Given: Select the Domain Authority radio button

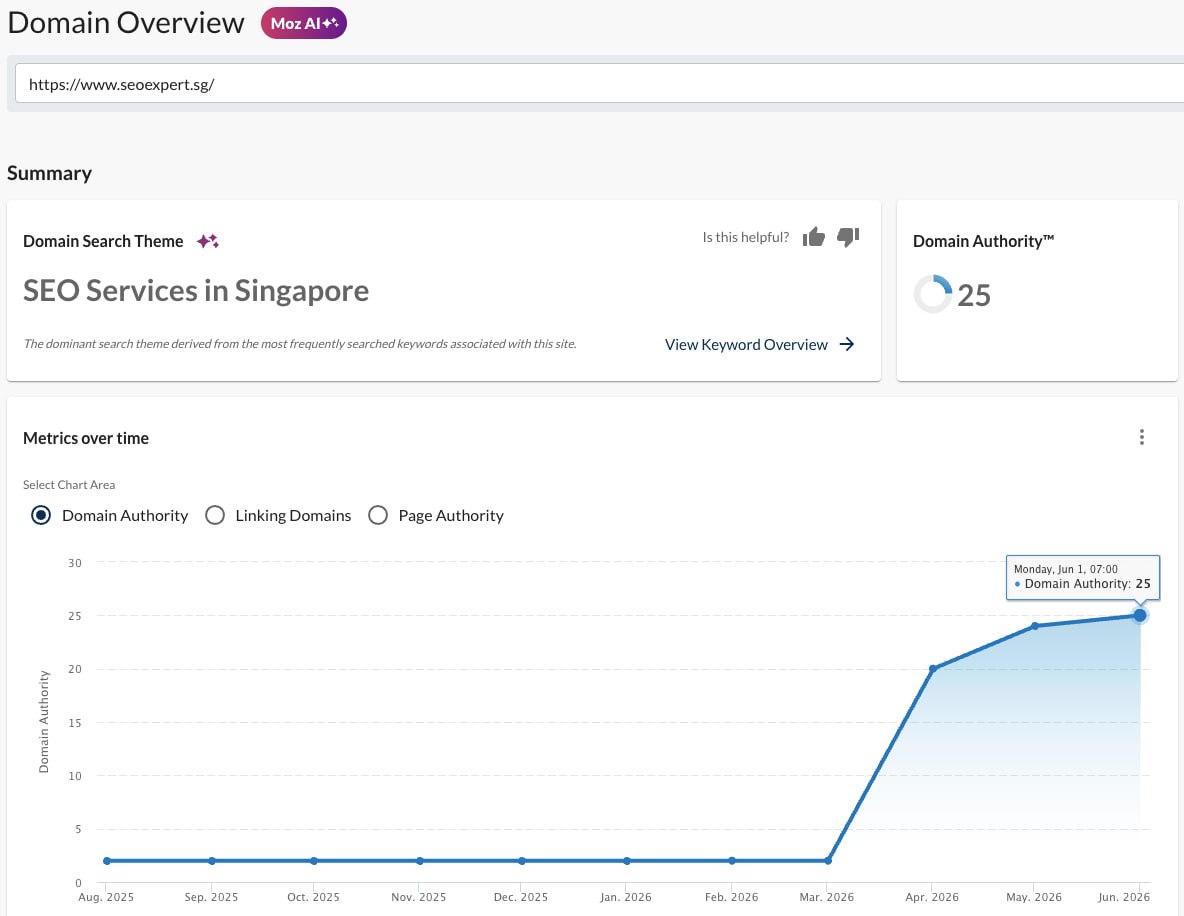Looking at the screenshot, I should (x=41, y=515).
